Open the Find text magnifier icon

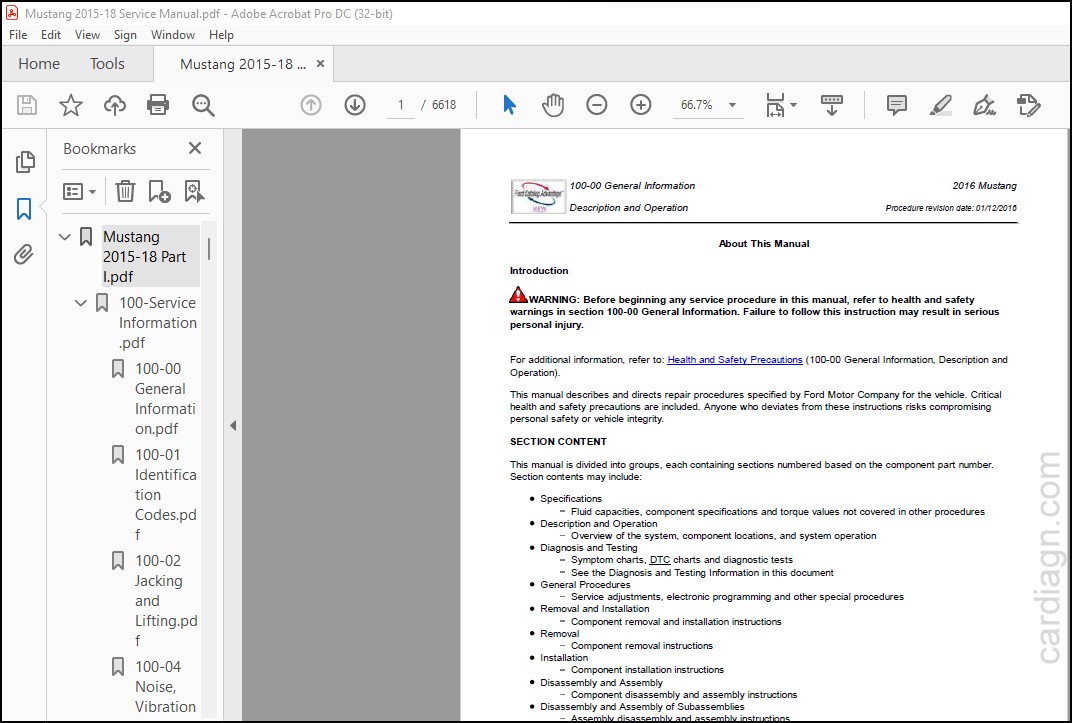pyautogui.click(x=203, y=105)
